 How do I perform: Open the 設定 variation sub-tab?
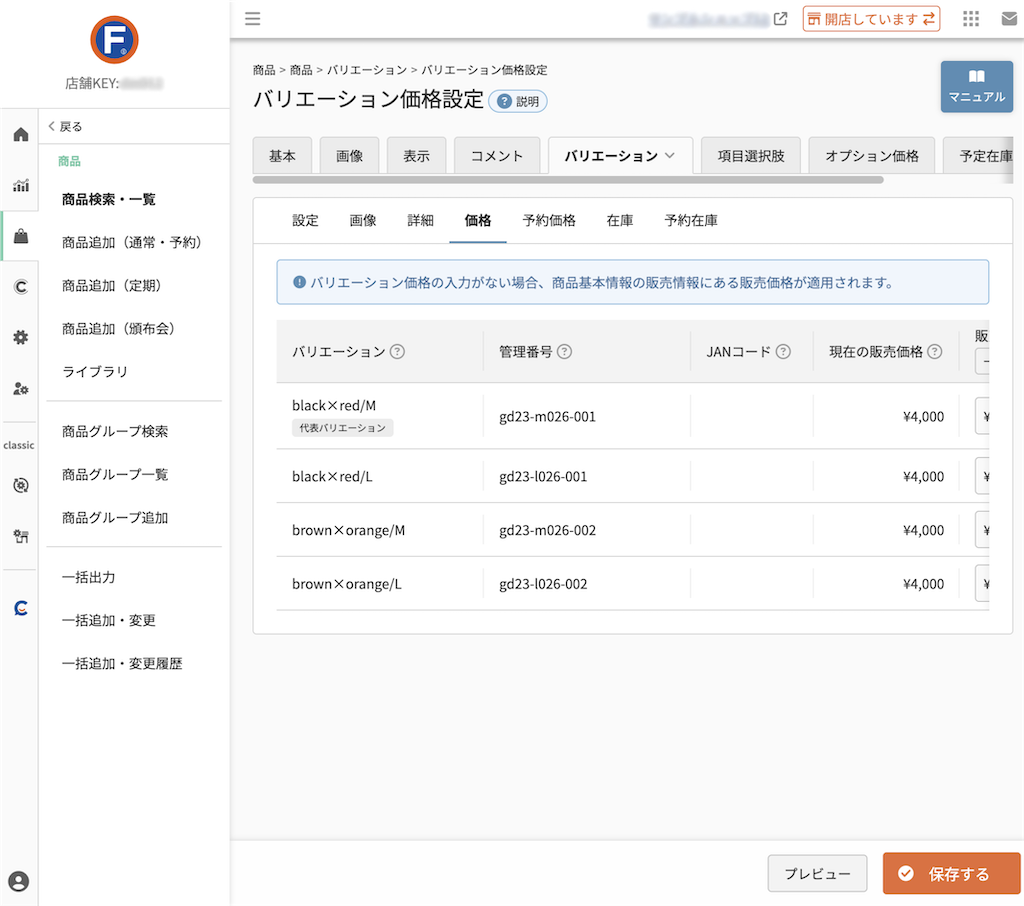click(x=305, y=221)
